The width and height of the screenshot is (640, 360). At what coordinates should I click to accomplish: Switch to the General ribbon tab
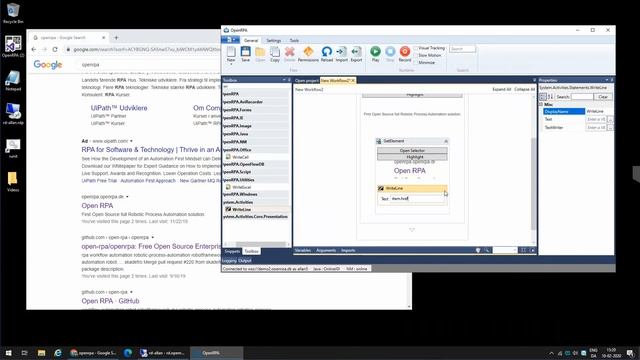pyautogui.click(x=251, y=40)
